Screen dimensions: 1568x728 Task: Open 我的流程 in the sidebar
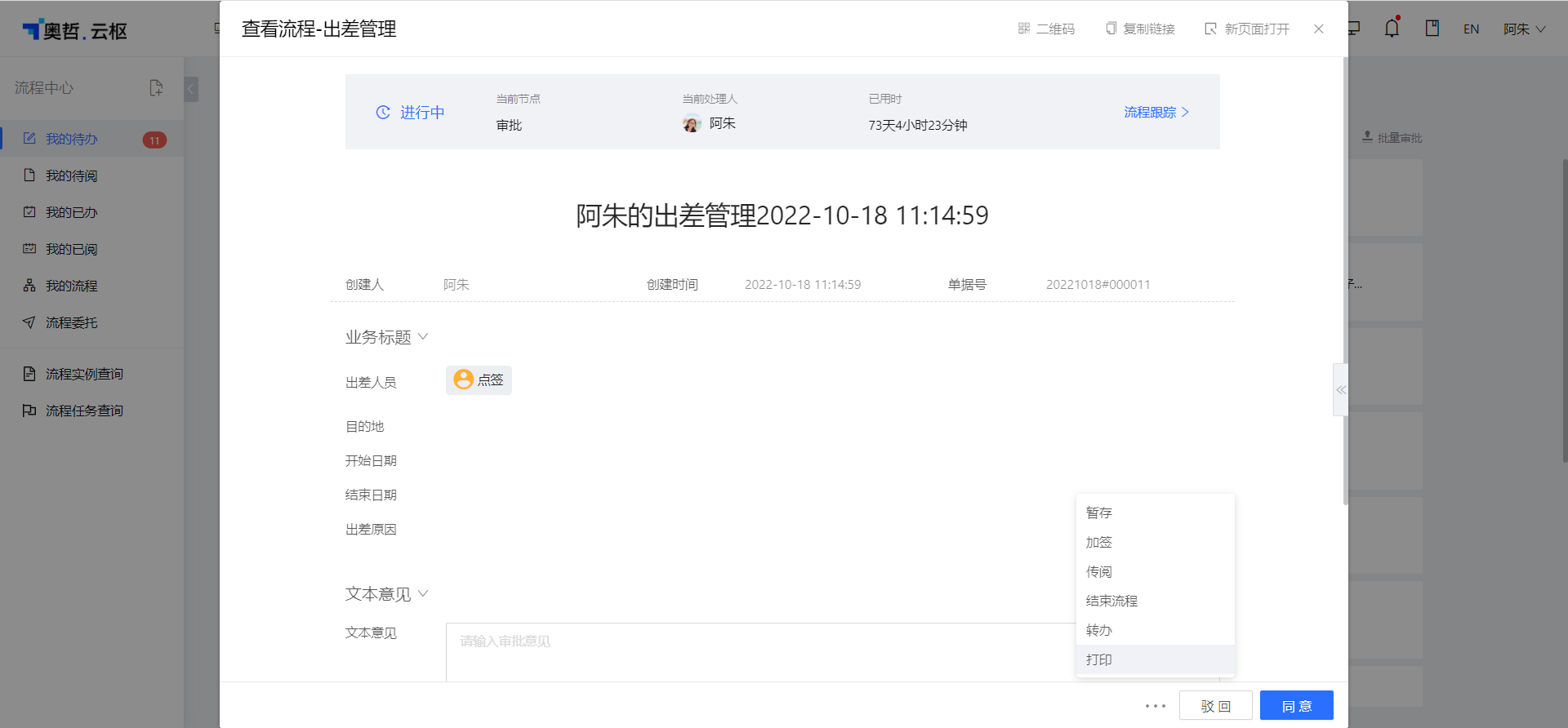[91, 286]
